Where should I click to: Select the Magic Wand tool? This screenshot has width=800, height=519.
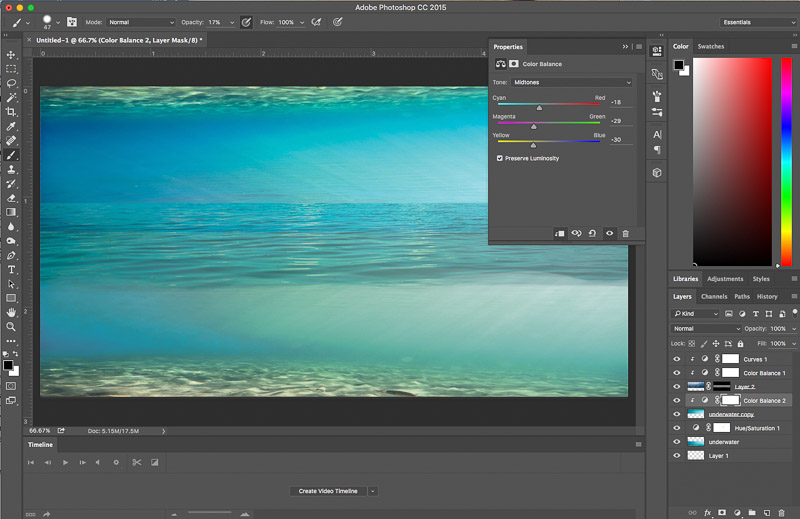(x=11, y=97)
